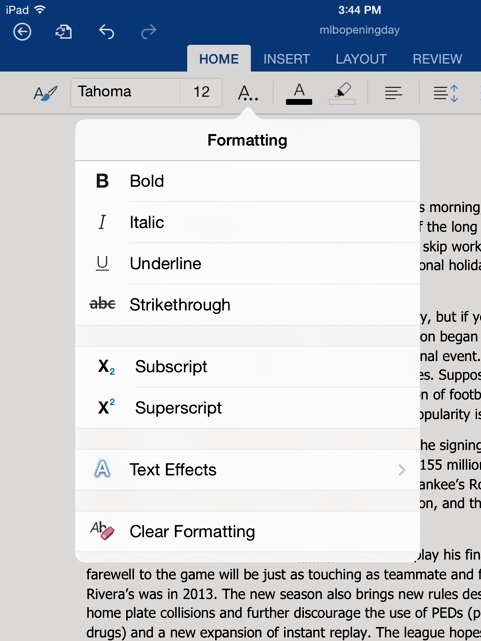This screenshot has height=641, width=481.
Task: Toggle Bold formatting in list
Action: 247,181
